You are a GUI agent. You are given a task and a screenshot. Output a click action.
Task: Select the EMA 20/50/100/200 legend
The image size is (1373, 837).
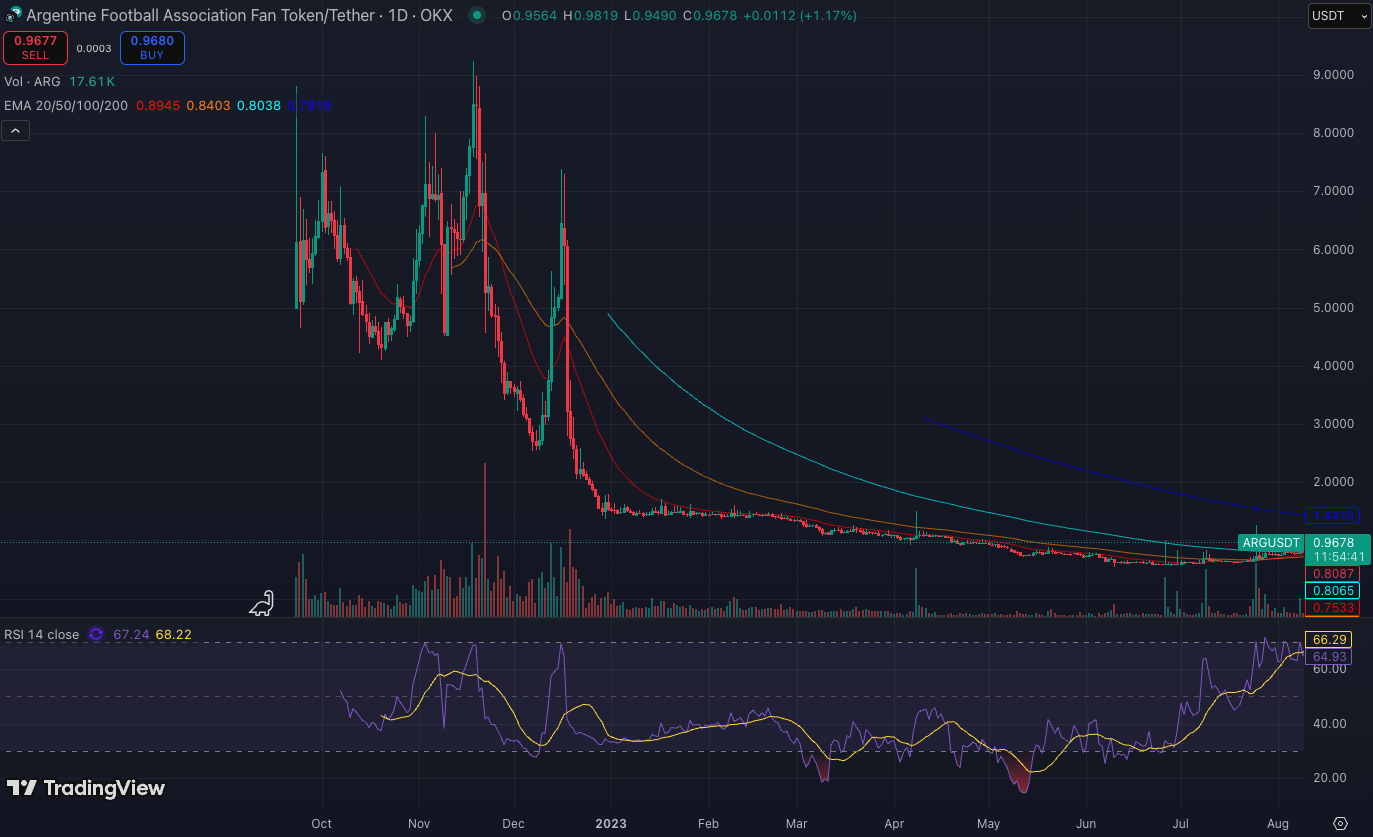coord(66,105)
